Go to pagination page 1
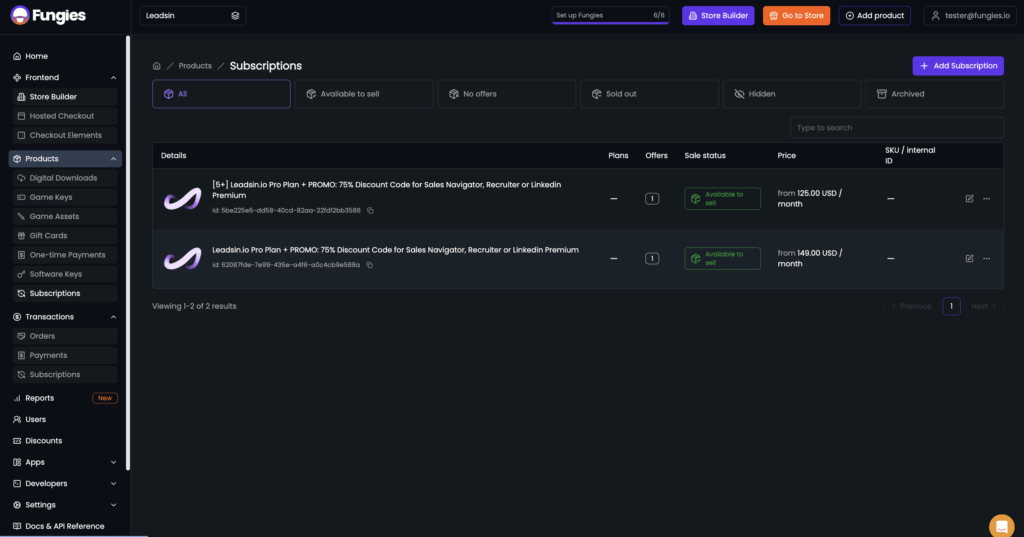The width and height of the screenshot is (1024, 537). coord(951,306)
